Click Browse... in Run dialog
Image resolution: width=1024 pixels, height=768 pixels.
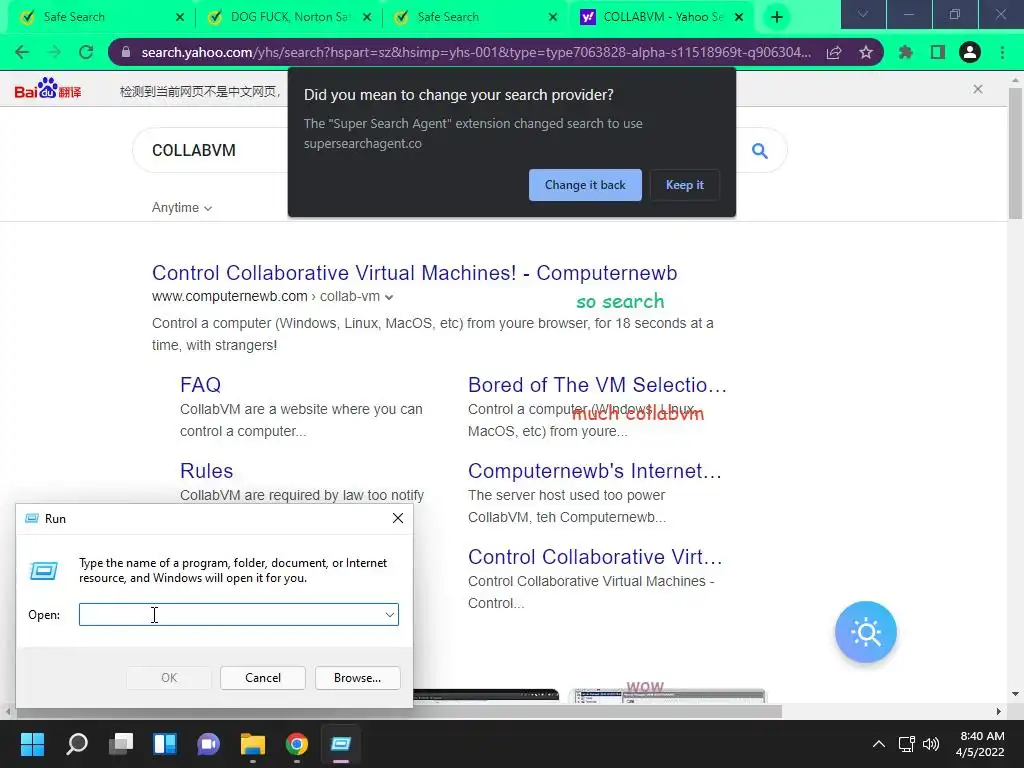pyautogui.click(x=357, y=678)
